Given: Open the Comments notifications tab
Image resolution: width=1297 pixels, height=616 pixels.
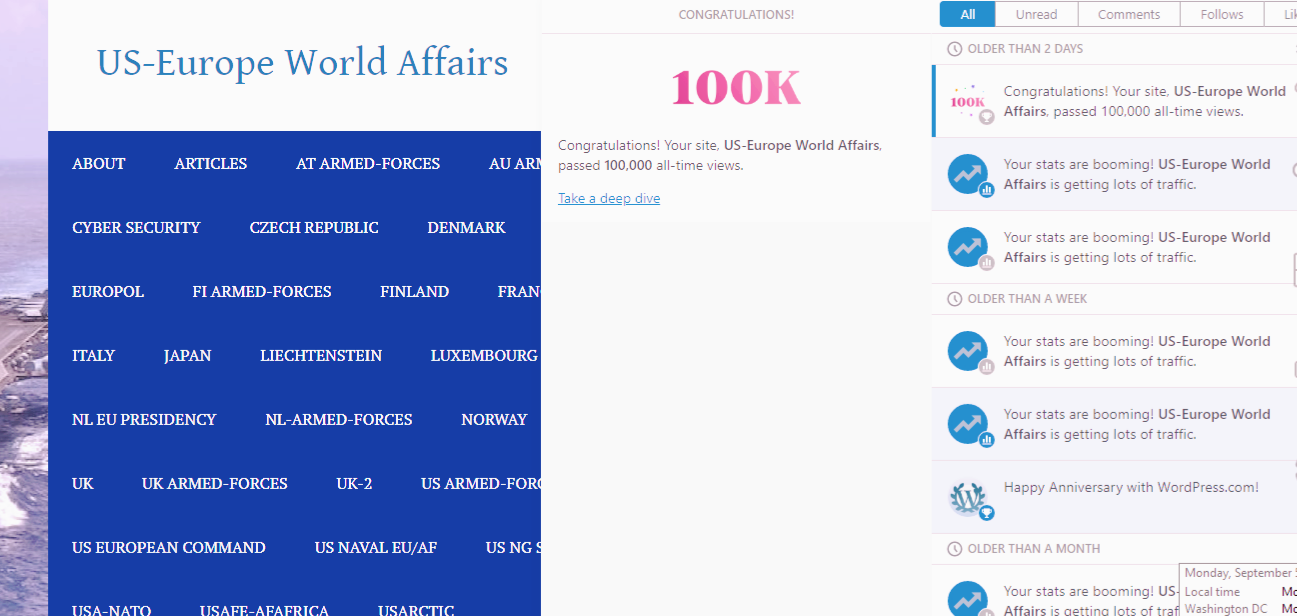Looking at the screenshot, I should (x=1128, y=14).
